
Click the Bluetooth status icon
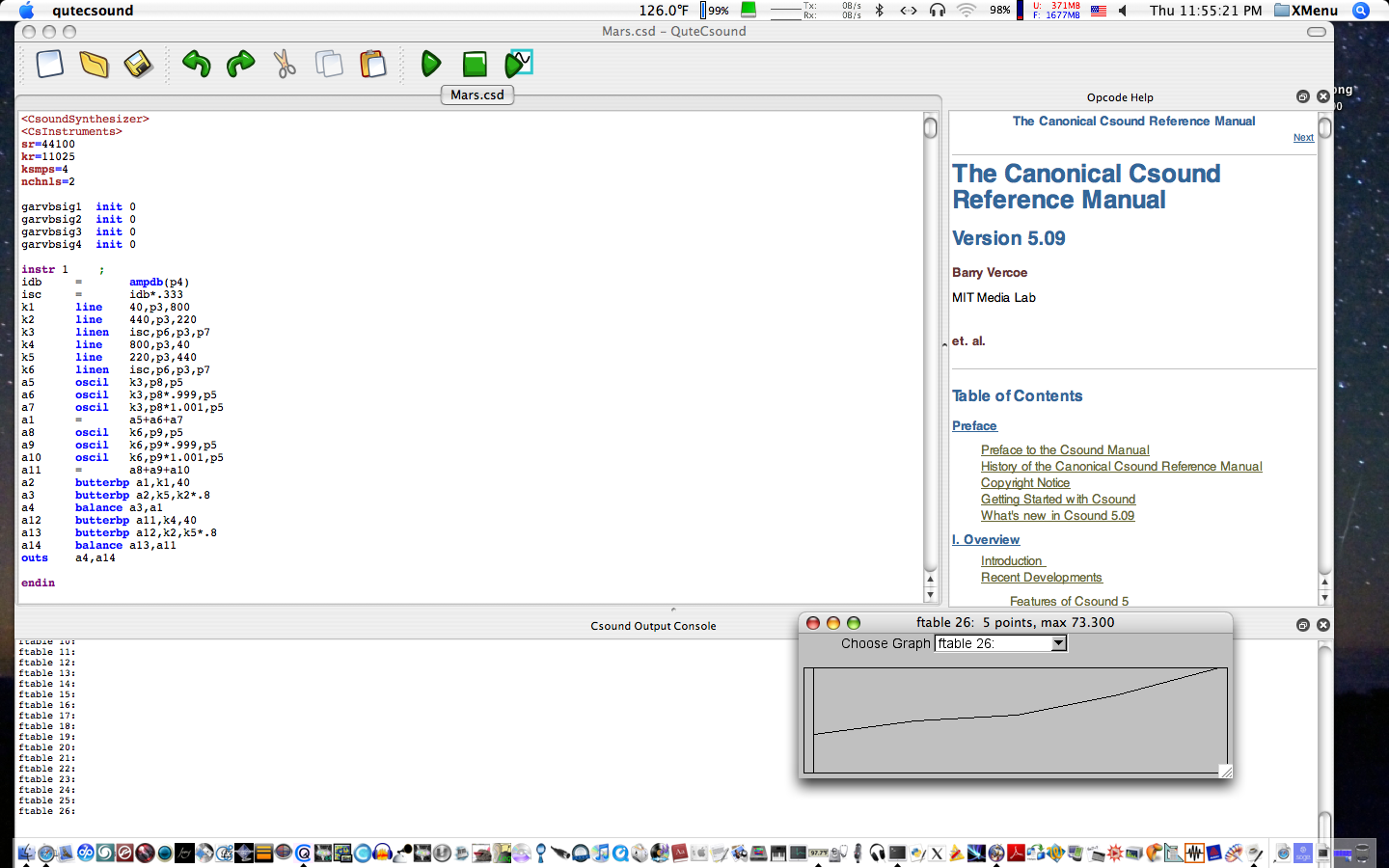(879, 11)
